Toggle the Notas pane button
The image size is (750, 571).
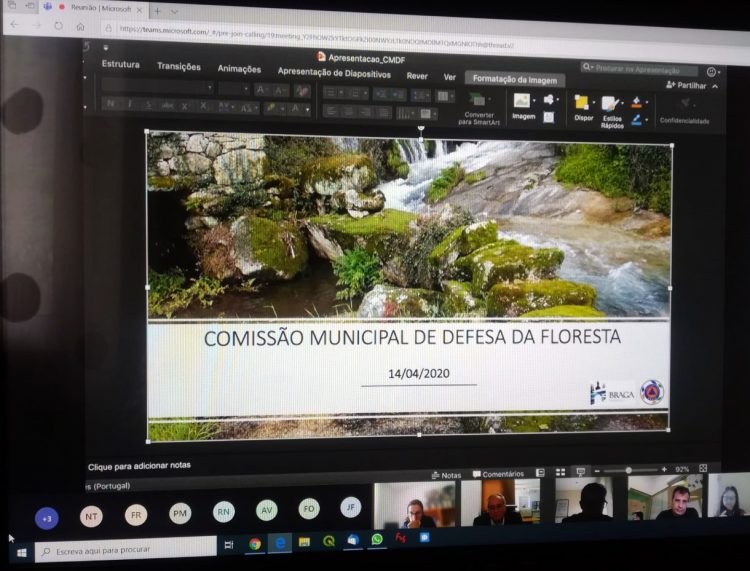point(446,474)
